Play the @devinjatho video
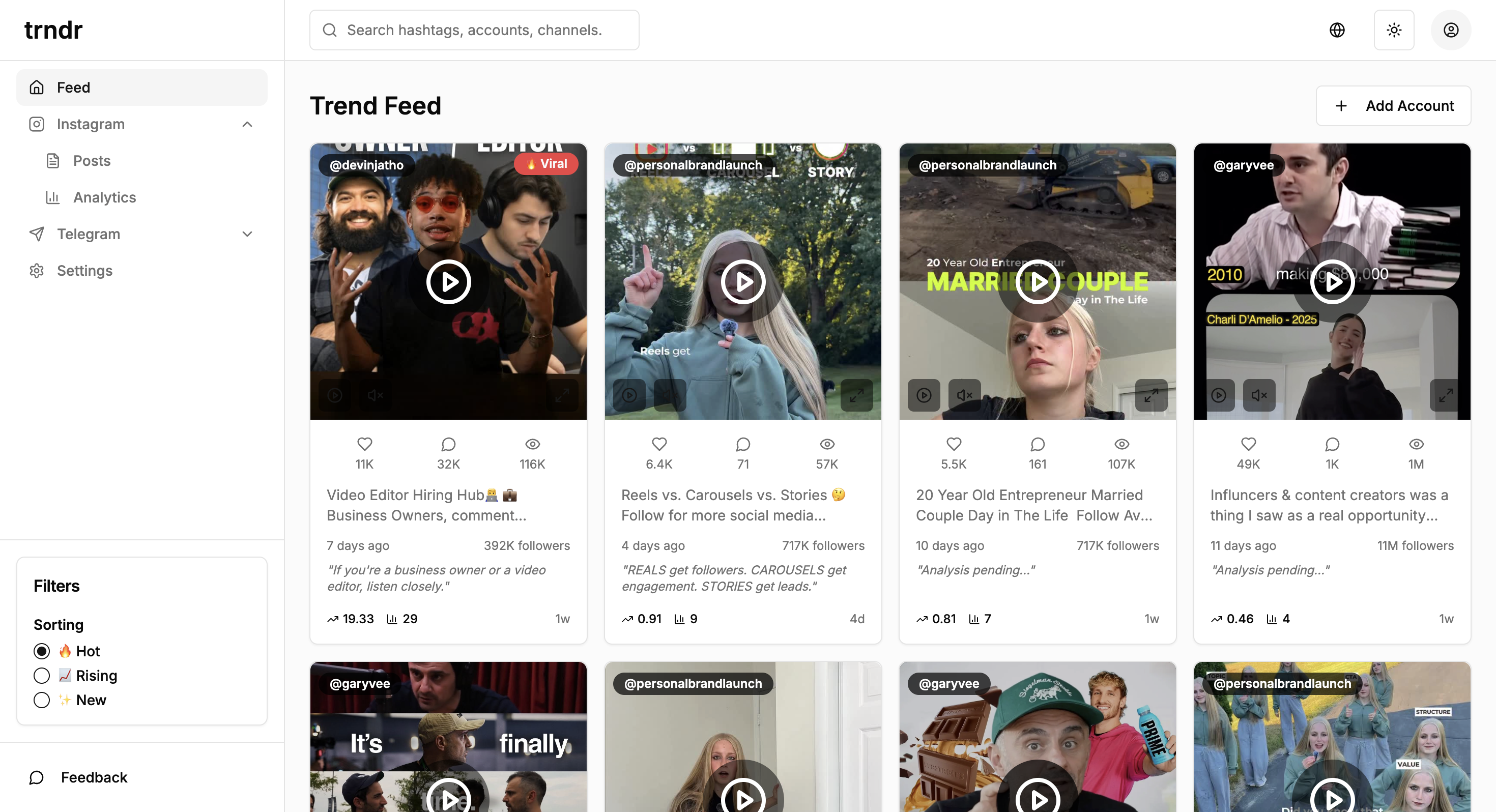Screen dimensions: 1496x812 (x=448, y=282)
